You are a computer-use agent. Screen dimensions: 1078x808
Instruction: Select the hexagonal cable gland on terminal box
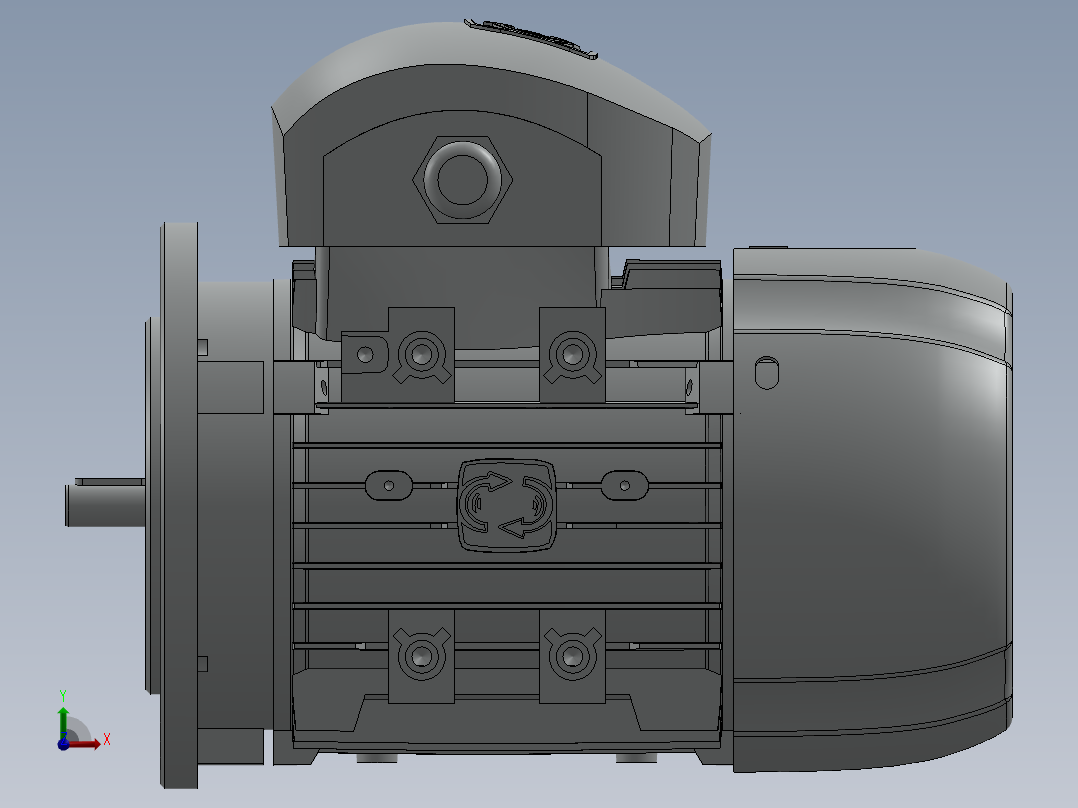(x=462, y=179)
